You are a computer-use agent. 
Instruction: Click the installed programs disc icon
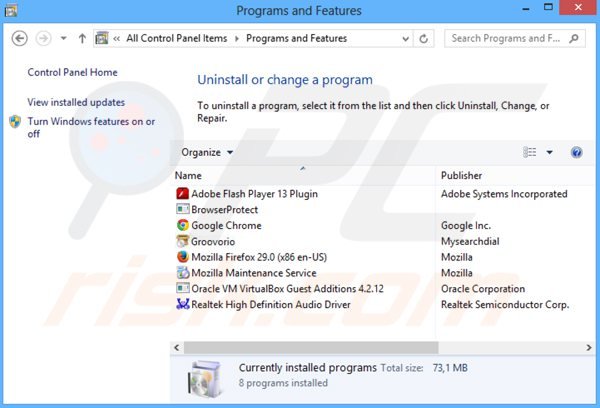[x=205, y=379]
